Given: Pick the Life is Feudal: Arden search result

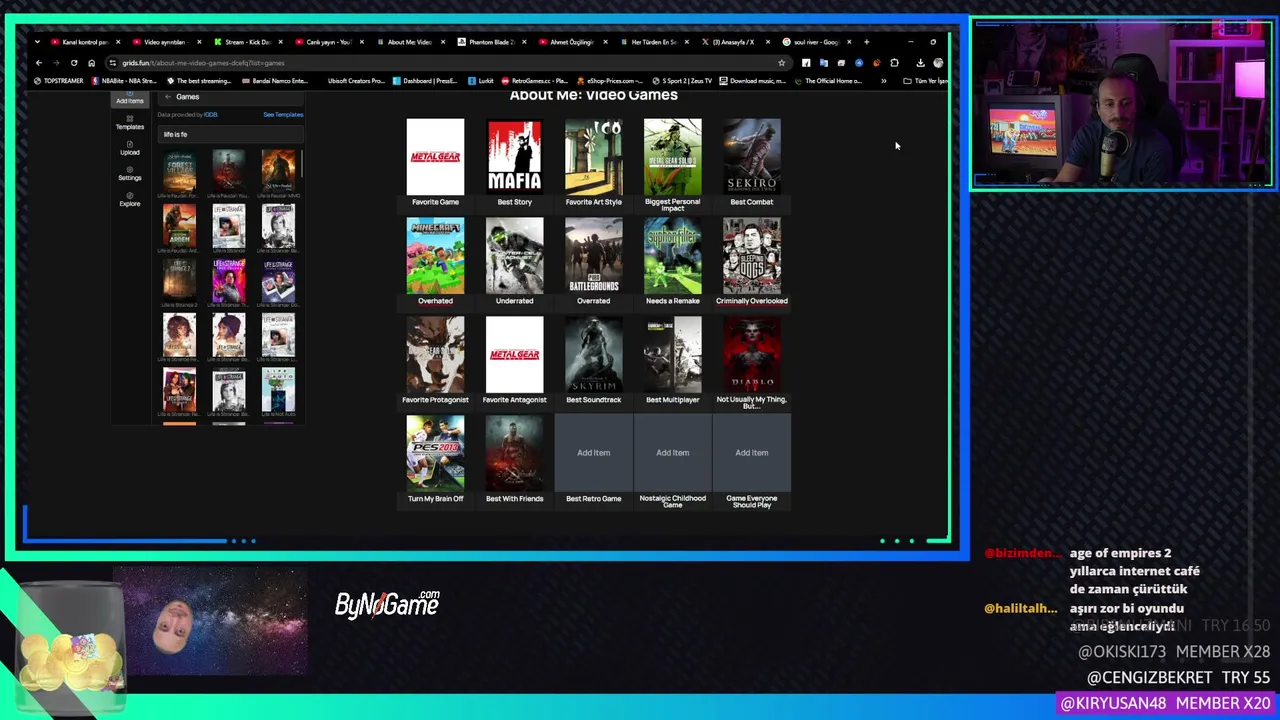Looking at the screenshot, I should 180,226.
